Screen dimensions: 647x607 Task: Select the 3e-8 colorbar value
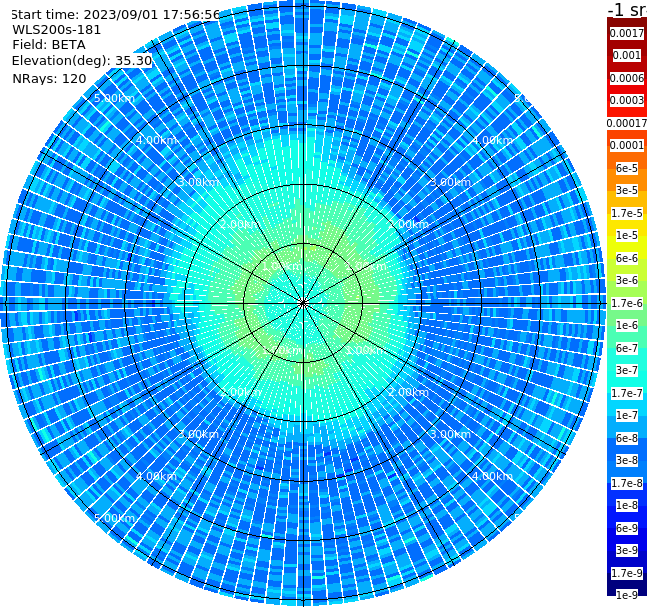(x=627, y=460)
